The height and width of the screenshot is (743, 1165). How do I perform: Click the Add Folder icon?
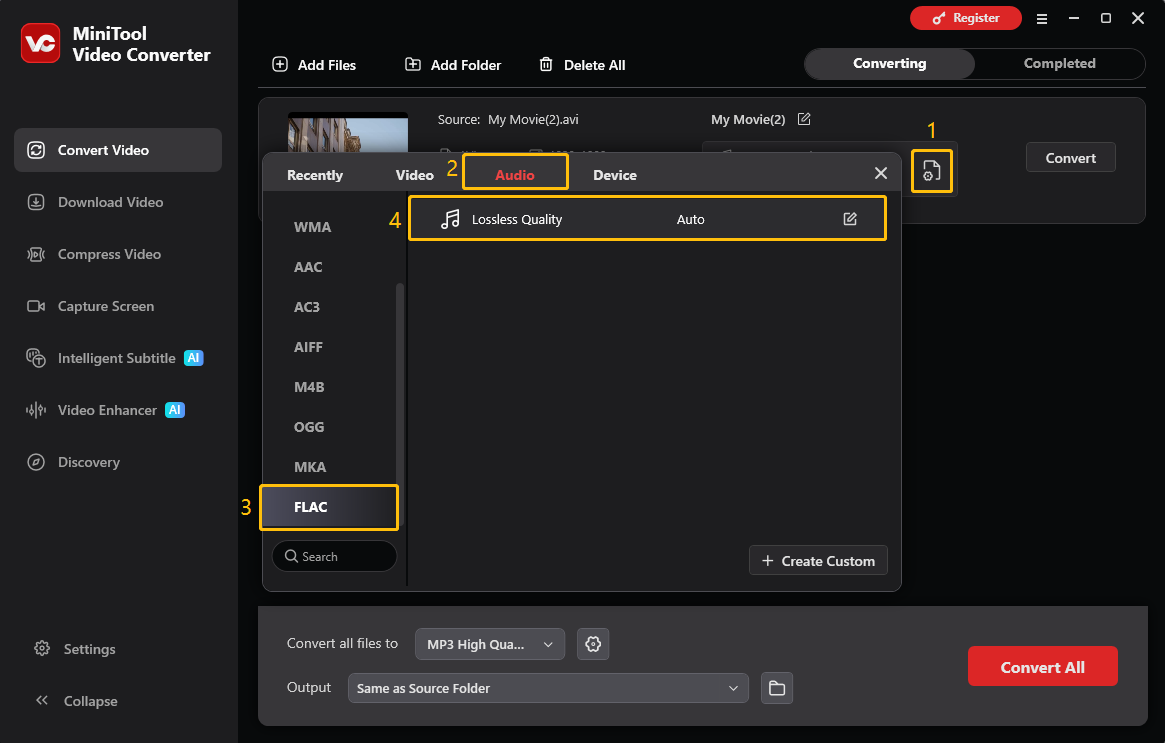click(412, 65)
